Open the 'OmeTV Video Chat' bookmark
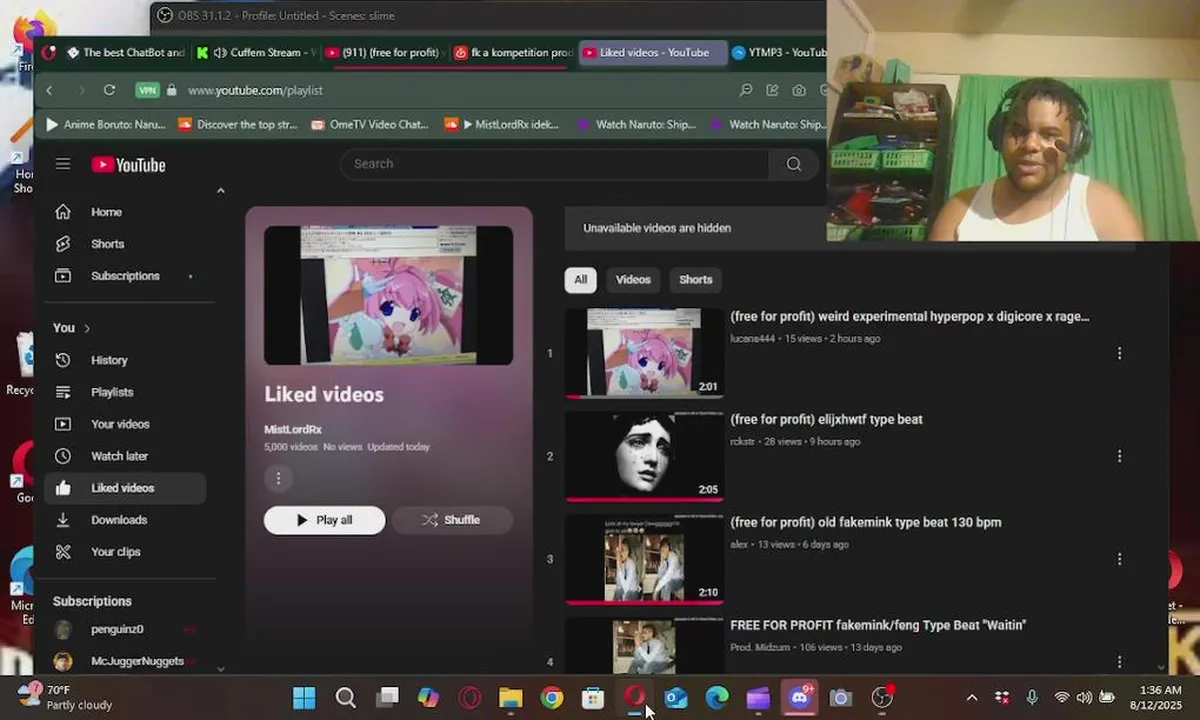Screen dimensions: 1200x720 point(370,125)
